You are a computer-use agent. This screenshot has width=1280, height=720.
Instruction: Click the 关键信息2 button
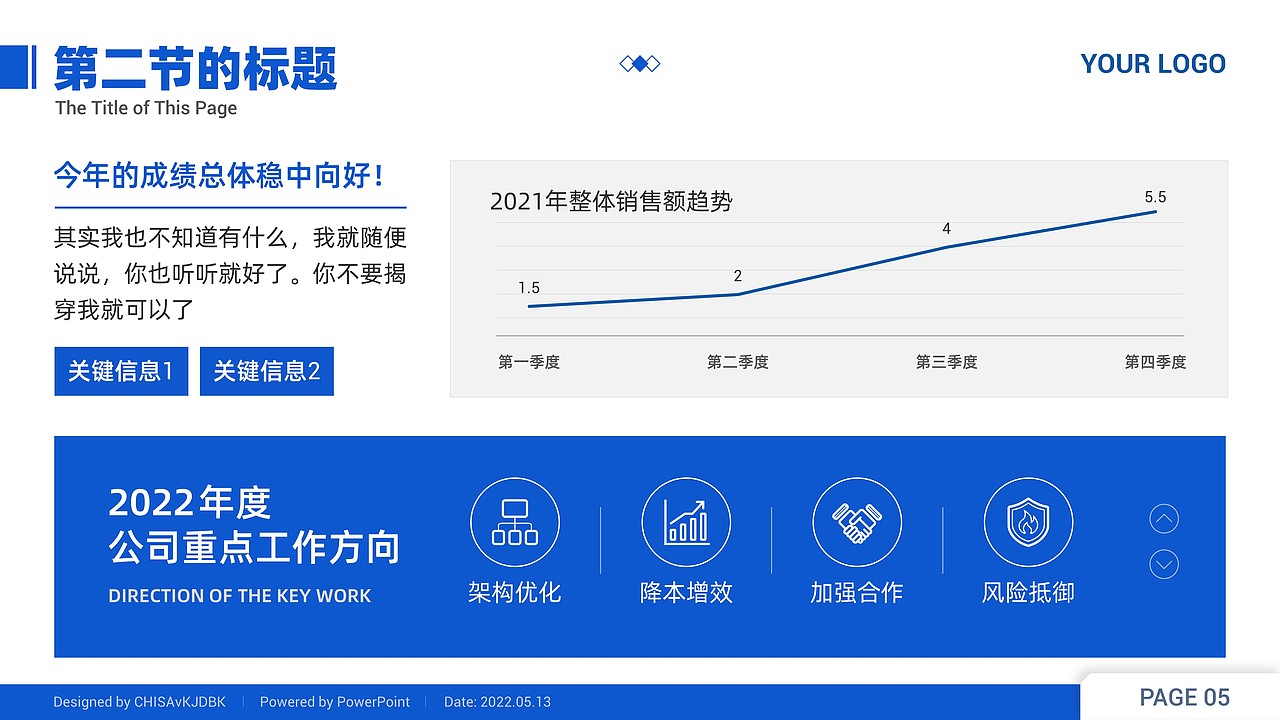(267, 371)
